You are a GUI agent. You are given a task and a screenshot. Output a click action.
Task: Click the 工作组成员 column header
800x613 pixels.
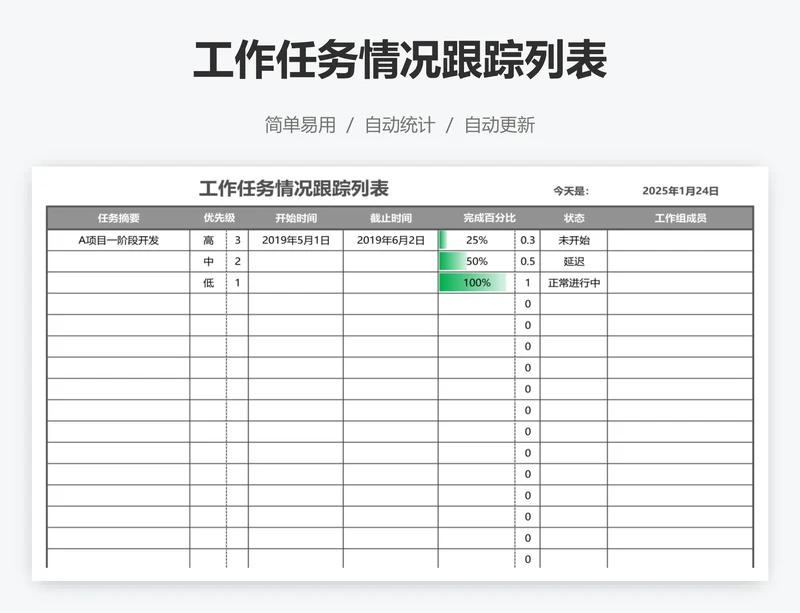coord(680,218)
